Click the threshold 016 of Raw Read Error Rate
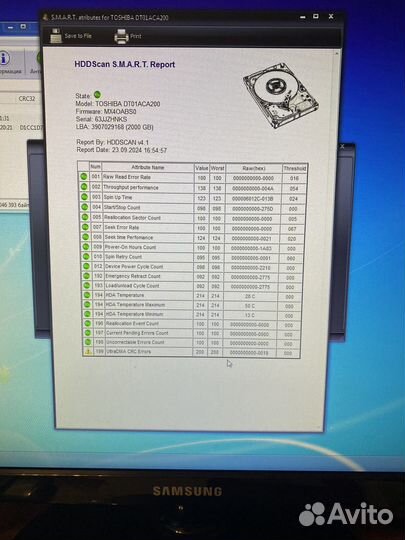Screen dimensions: 405x540 [x=294, y=178]
